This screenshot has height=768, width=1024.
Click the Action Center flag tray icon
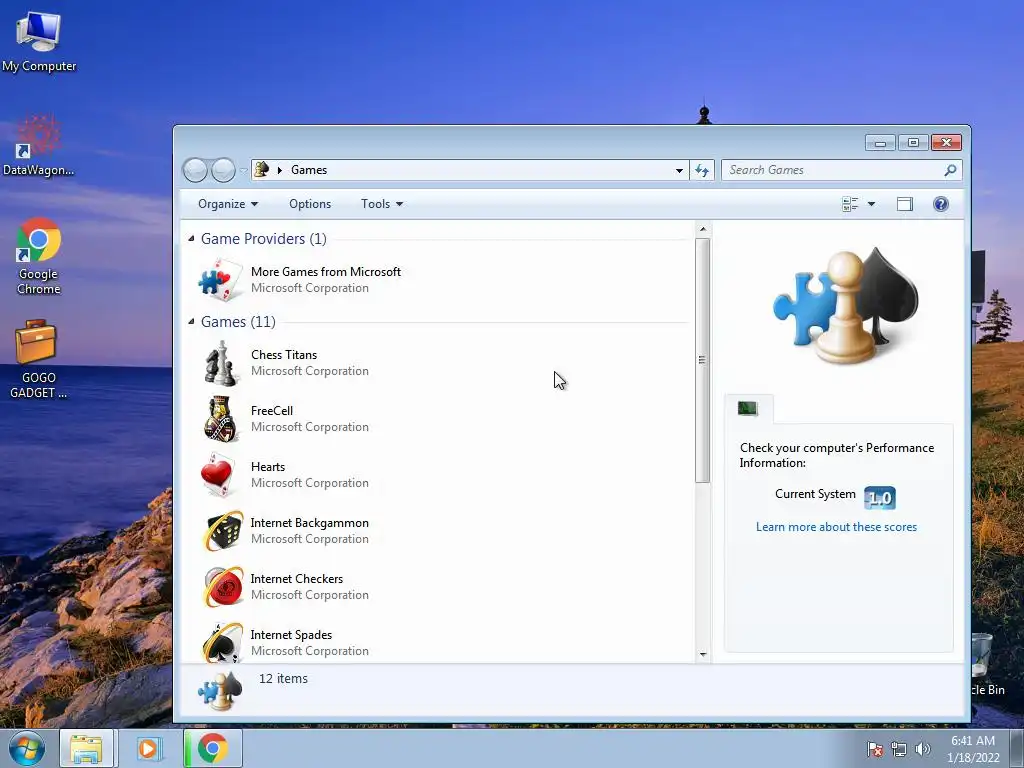pyautogui.click(x=875, y=749)
